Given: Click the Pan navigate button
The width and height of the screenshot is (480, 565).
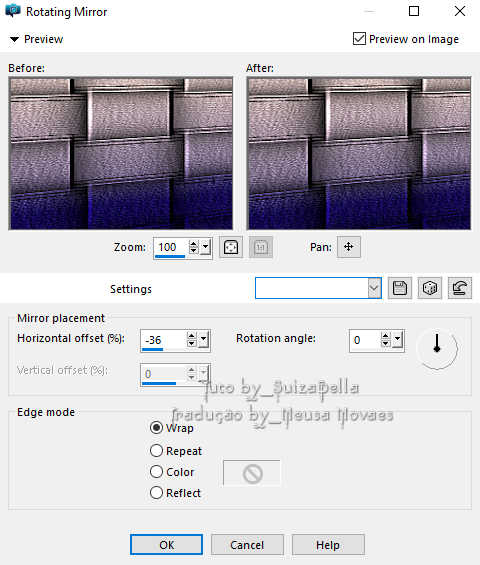Looking at the screenshot, I should coord(348,247).
